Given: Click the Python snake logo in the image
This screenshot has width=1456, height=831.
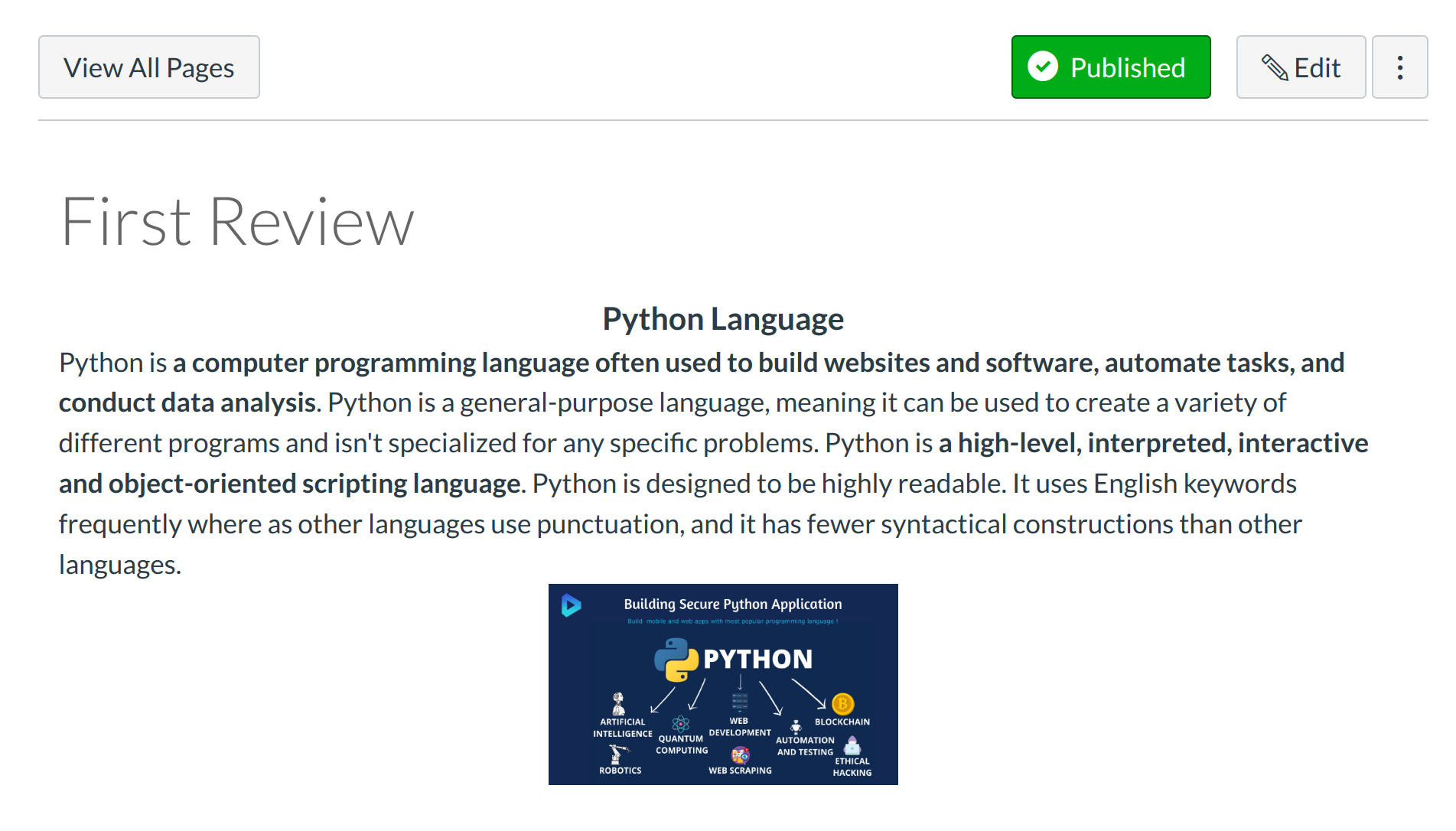Looking at the screenshot, I should click(676, 659).
